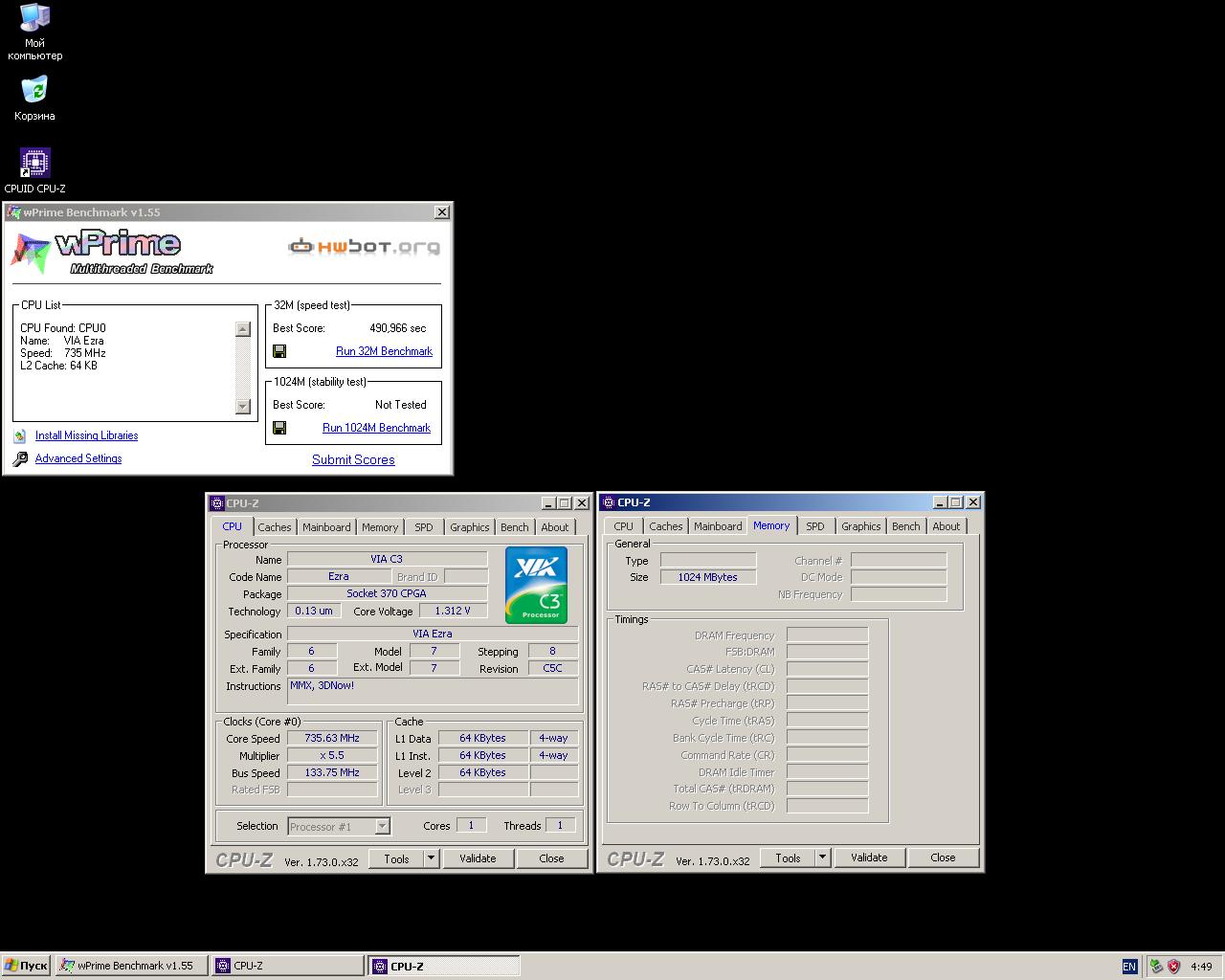Click the save icon in the 1024M section
Screen dimensions: 1225x980
279,428
